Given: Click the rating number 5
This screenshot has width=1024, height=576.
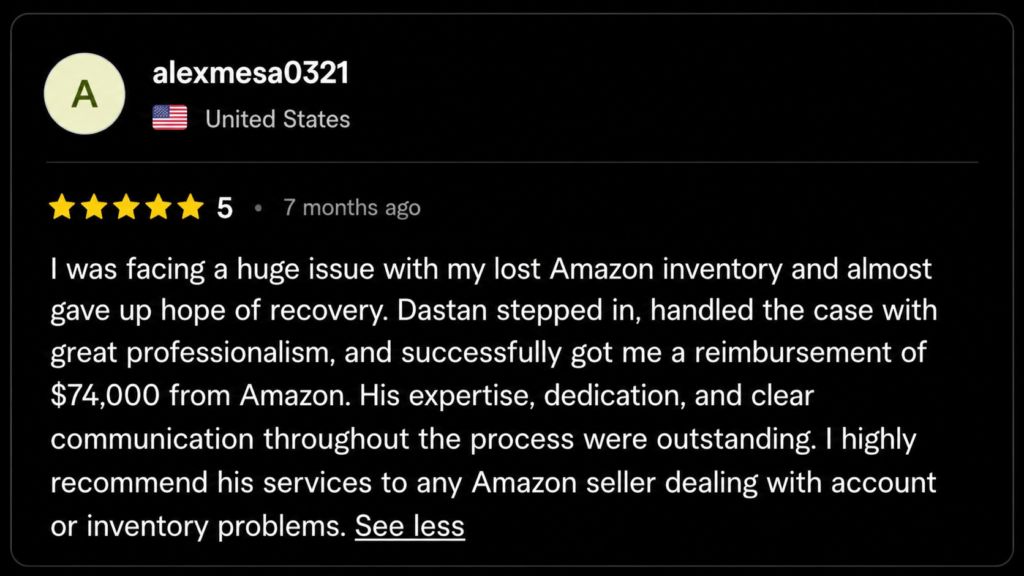Looking at the screenshot, I should tap(225, 208).
